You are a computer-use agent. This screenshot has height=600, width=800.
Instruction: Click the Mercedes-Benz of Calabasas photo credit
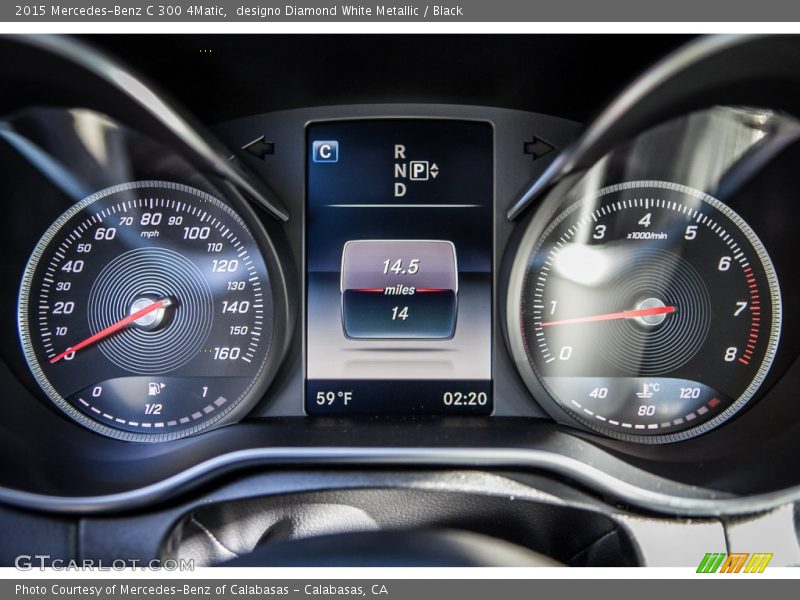pos(201,590)
